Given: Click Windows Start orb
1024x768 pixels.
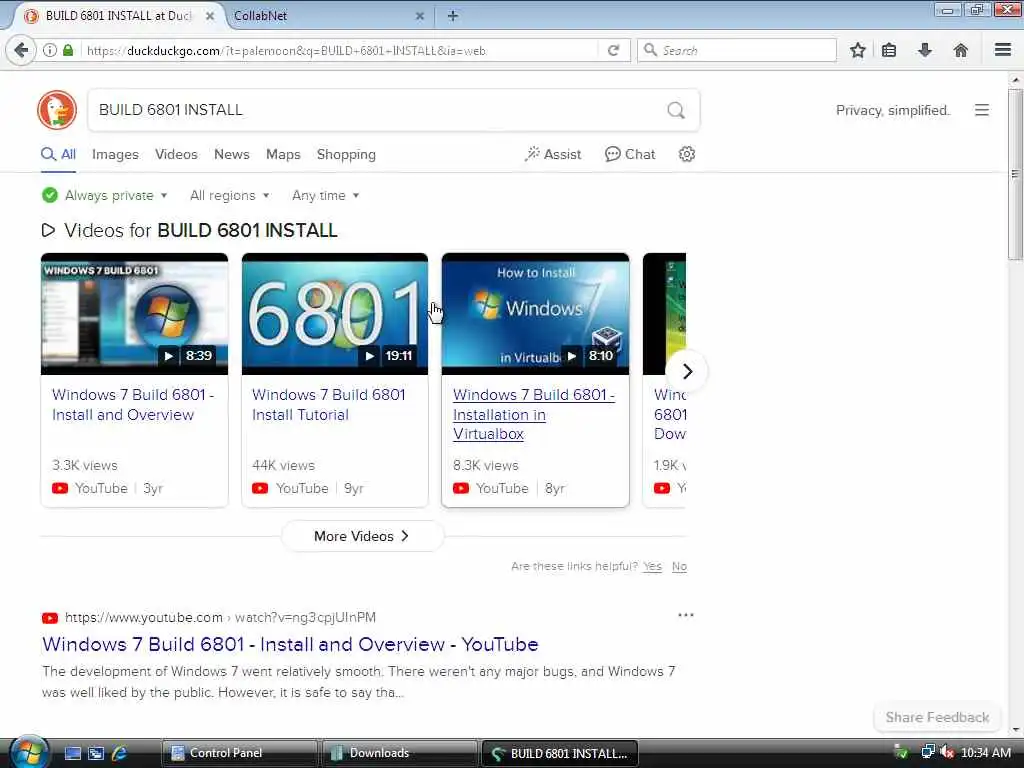Looking at the screenshot, I should point(29,752).
